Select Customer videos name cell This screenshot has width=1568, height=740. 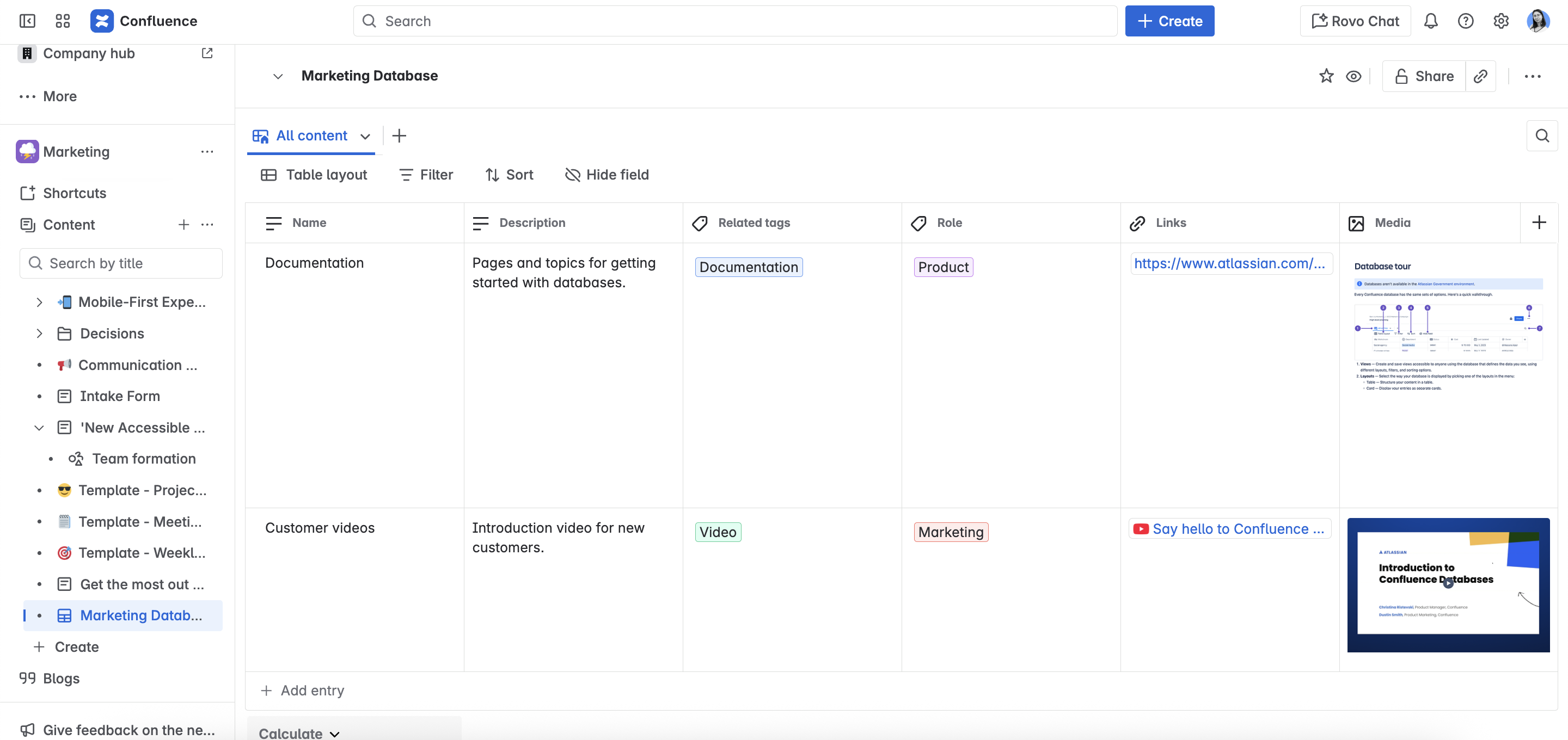tap(354, 590)
